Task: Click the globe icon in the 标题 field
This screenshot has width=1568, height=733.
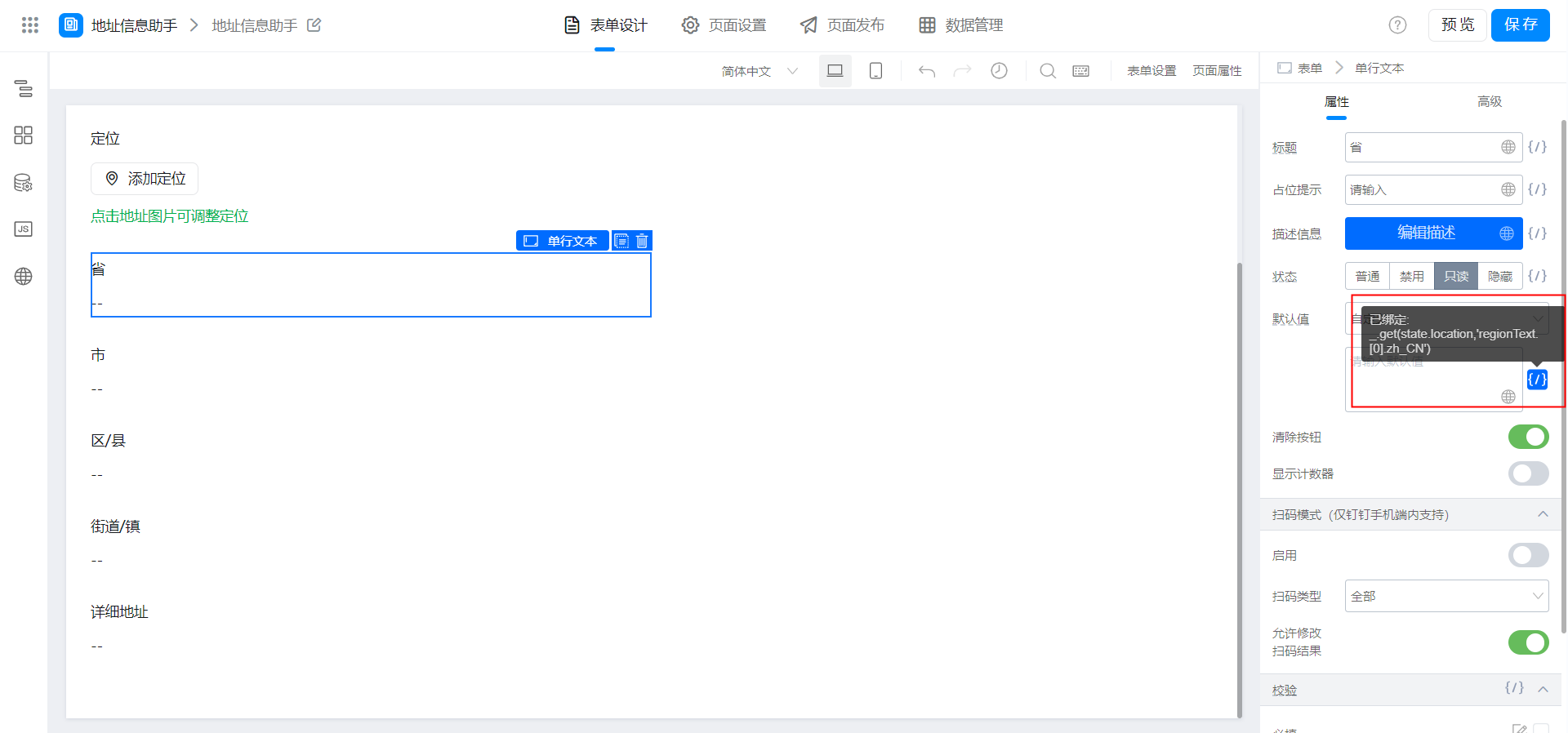Action: [x=1508, y=147]
